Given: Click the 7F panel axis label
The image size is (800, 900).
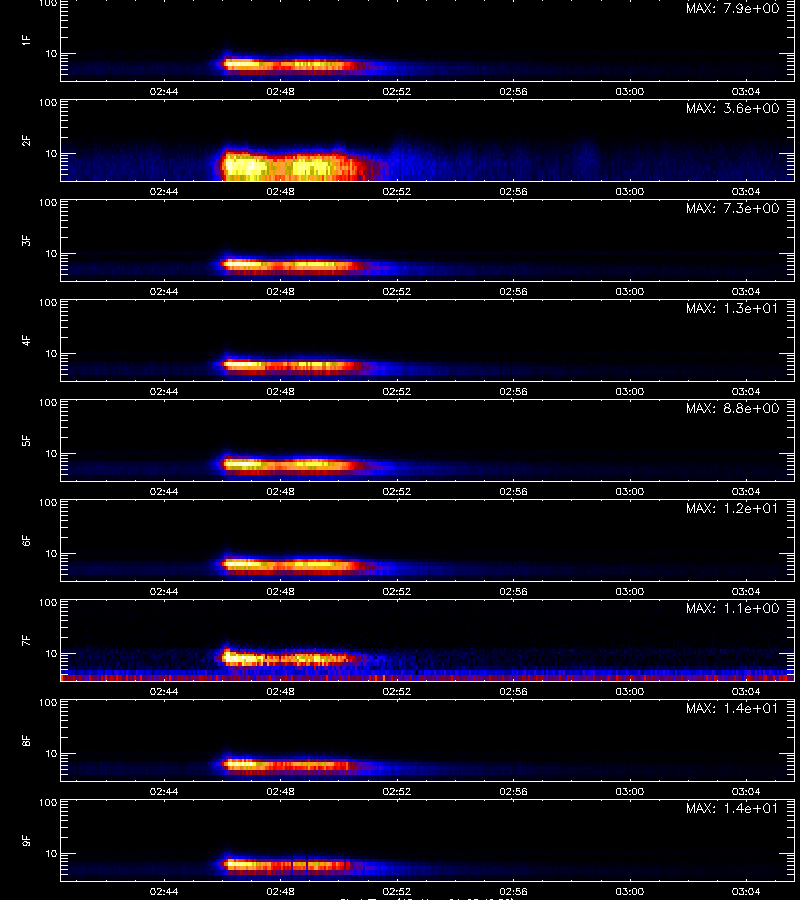Looking at the screenshot, I should (26, 641).
